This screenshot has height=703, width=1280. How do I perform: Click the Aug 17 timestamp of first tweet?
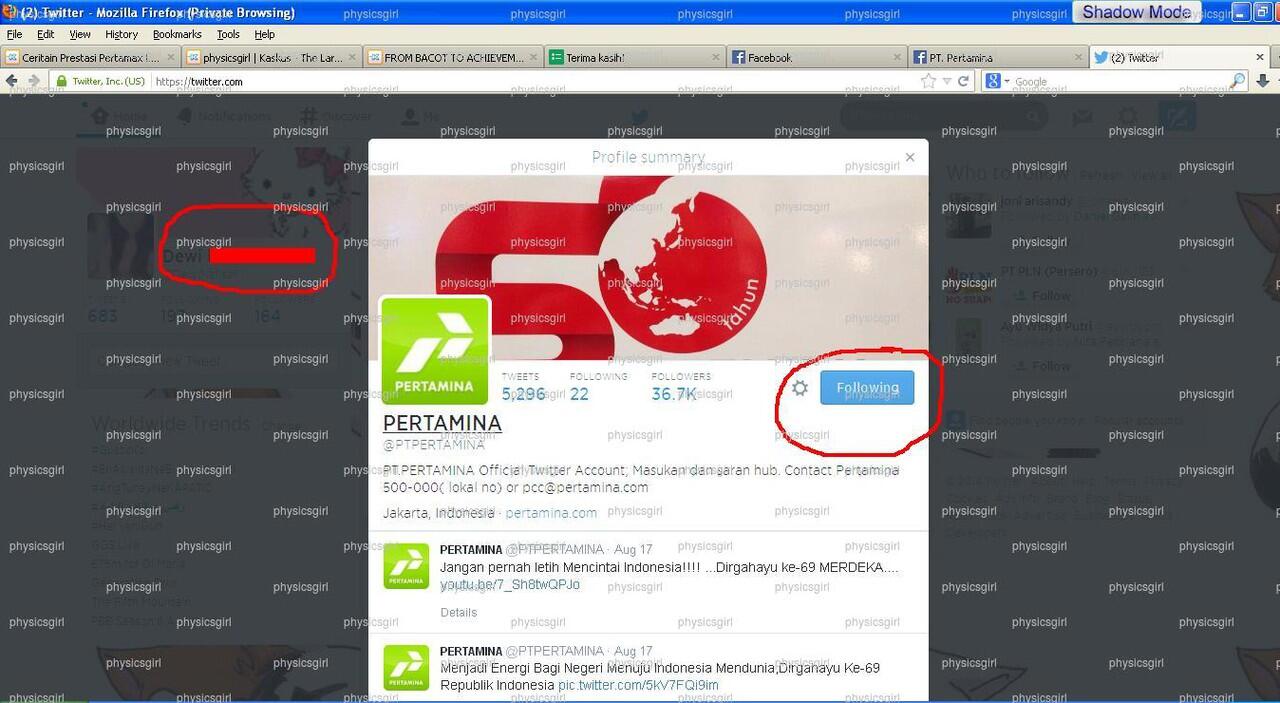pos(633,550)
